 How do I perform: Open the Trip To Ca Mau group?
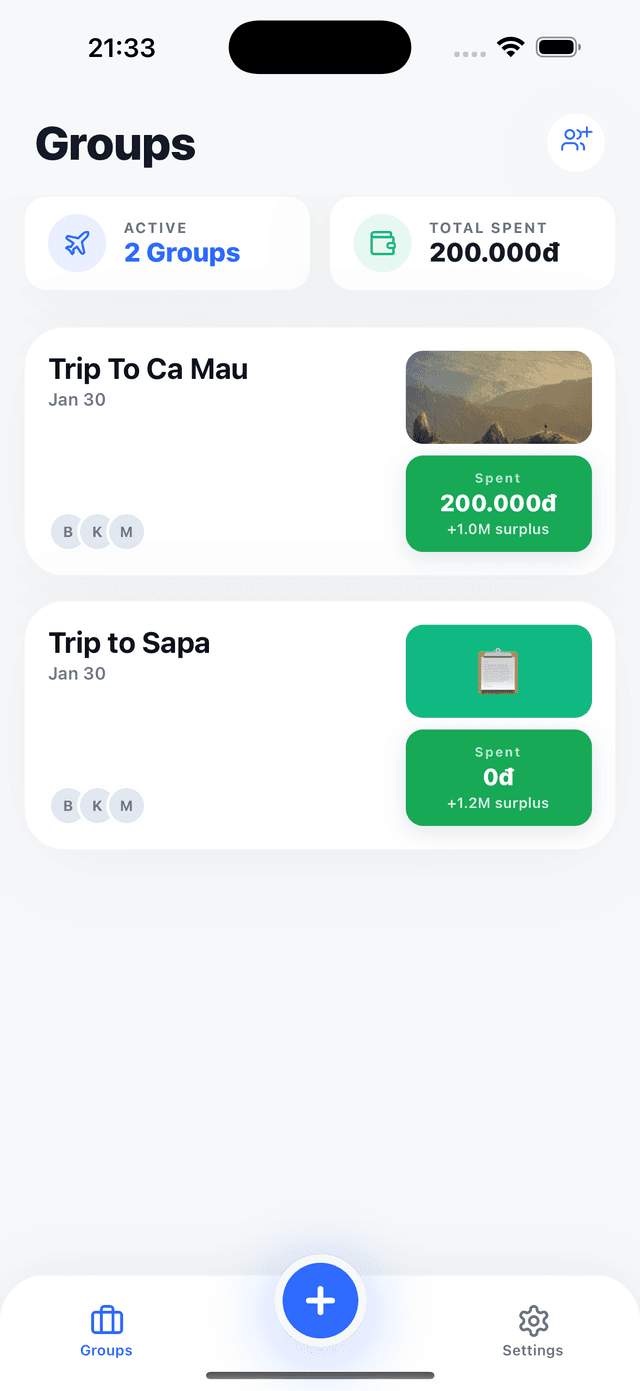tap(148, 368)
